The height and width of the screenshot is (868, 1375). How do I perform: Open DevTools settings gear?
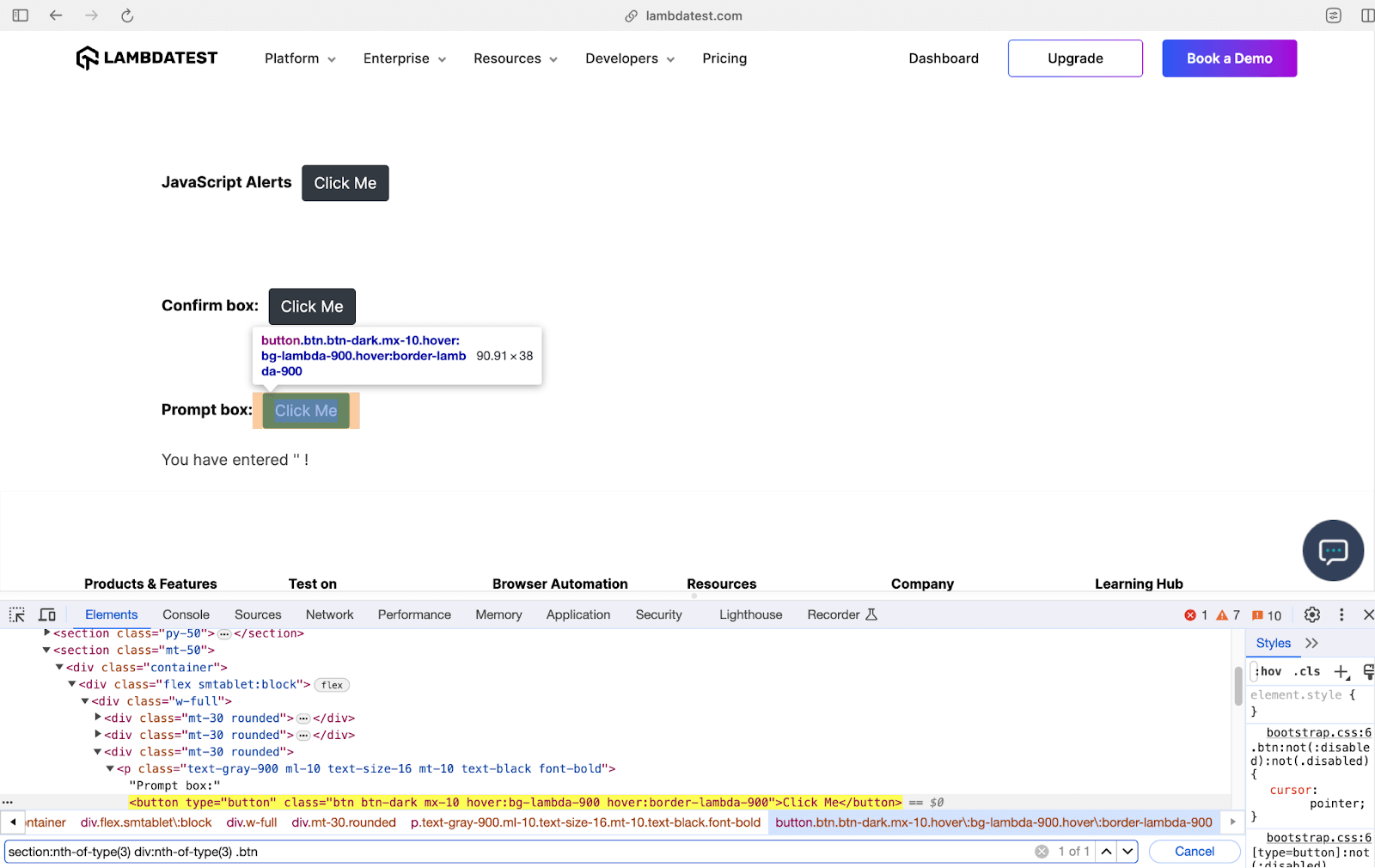(x=1311, y=614)
